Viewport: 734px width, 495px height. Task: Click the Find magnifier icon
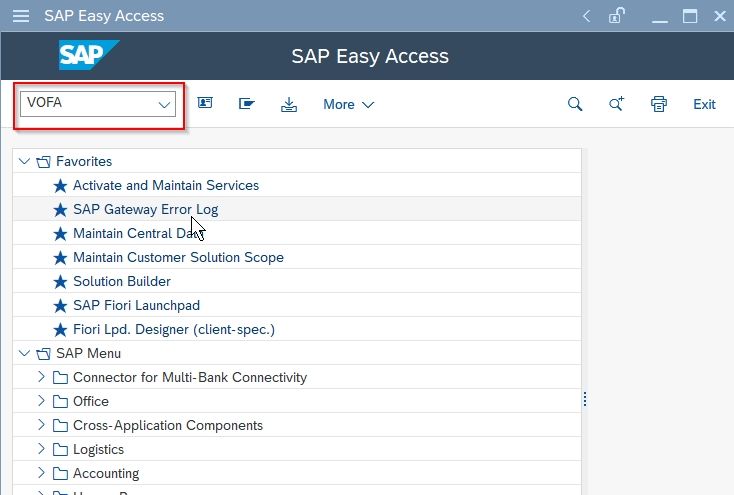click(575, 104)
